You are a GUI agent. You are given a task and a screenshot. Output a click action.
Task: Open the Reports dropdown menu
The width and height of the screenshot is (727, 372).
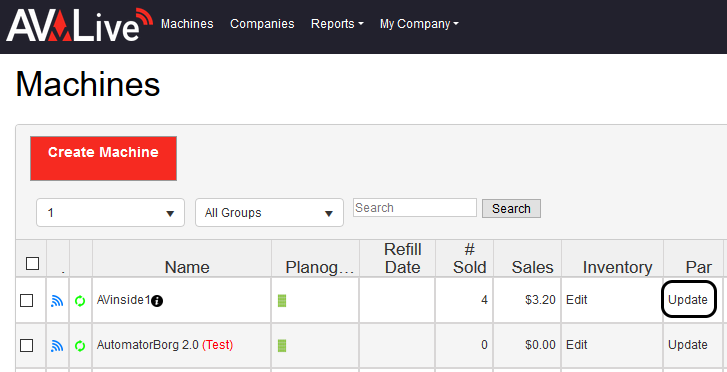(337, 24)
